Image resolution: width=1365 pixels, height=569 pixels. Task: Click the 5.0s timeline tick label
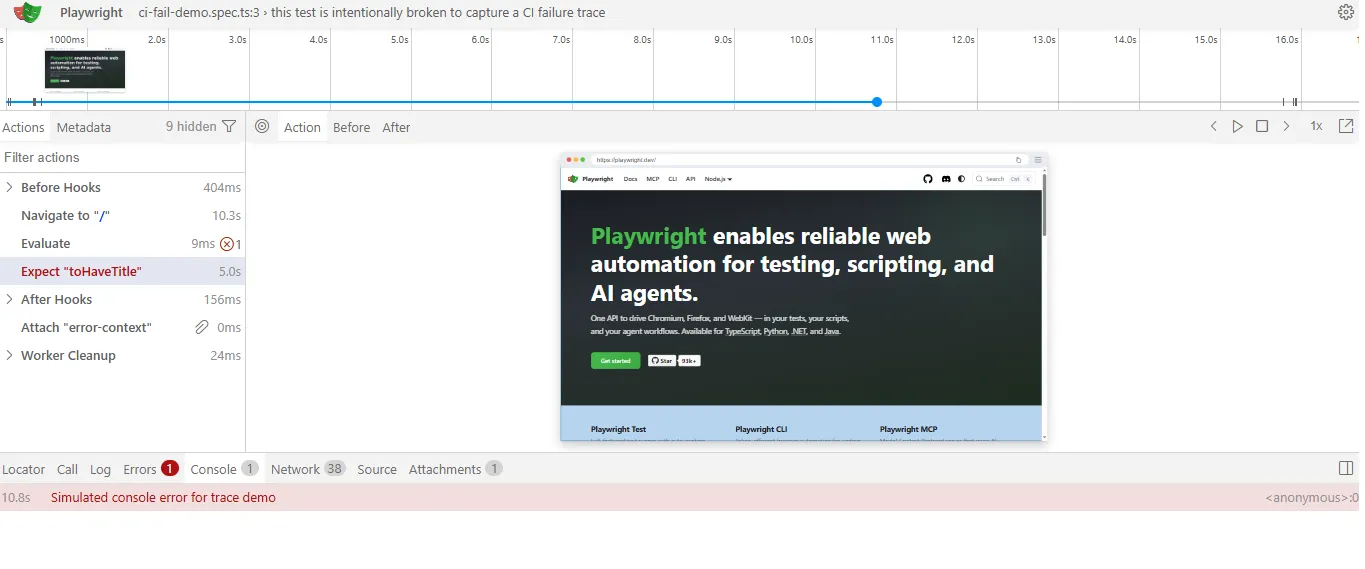399,40
